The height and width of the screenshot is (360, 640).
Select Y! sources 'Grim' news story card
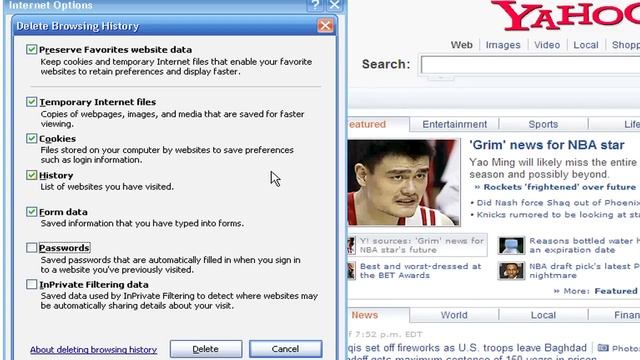[x=417, y=245]
